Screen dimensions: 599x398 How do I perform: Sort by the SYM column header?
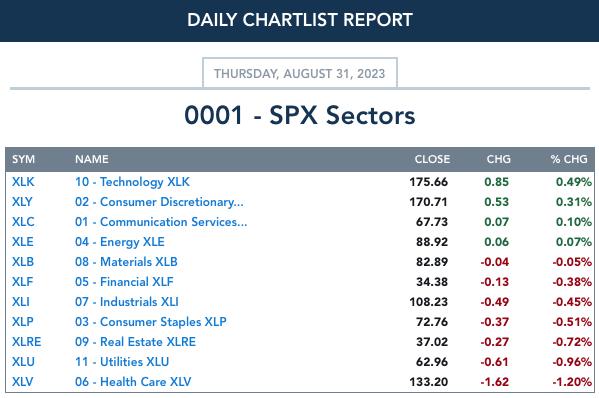click(x=23, y=159)
